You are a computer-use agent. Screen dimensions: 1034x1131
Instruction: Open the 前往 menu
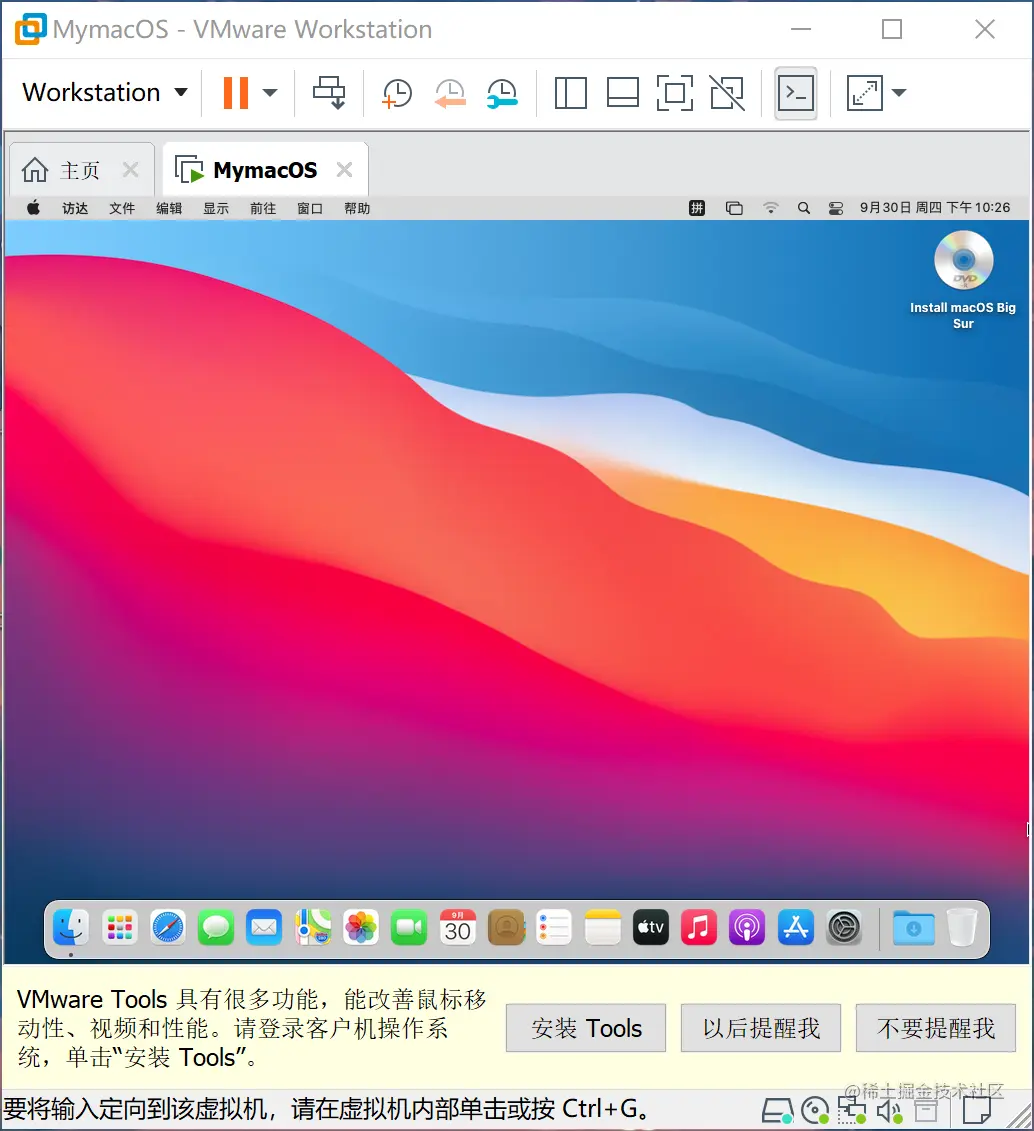(x=263, y=208)
